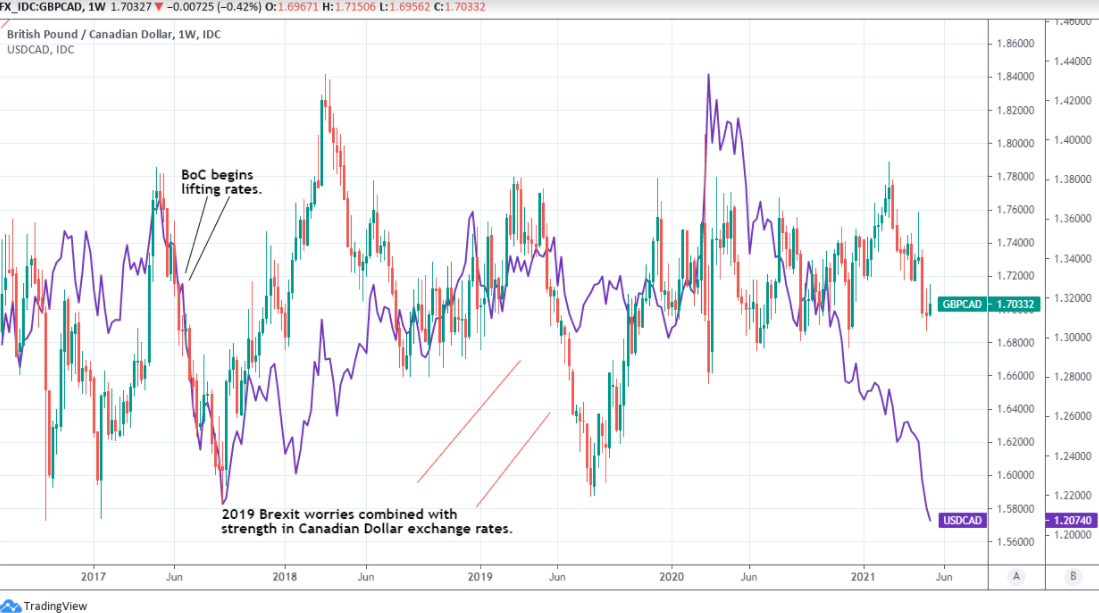
Task: Click the 2017 time axis label
Action: pos(93,577)
